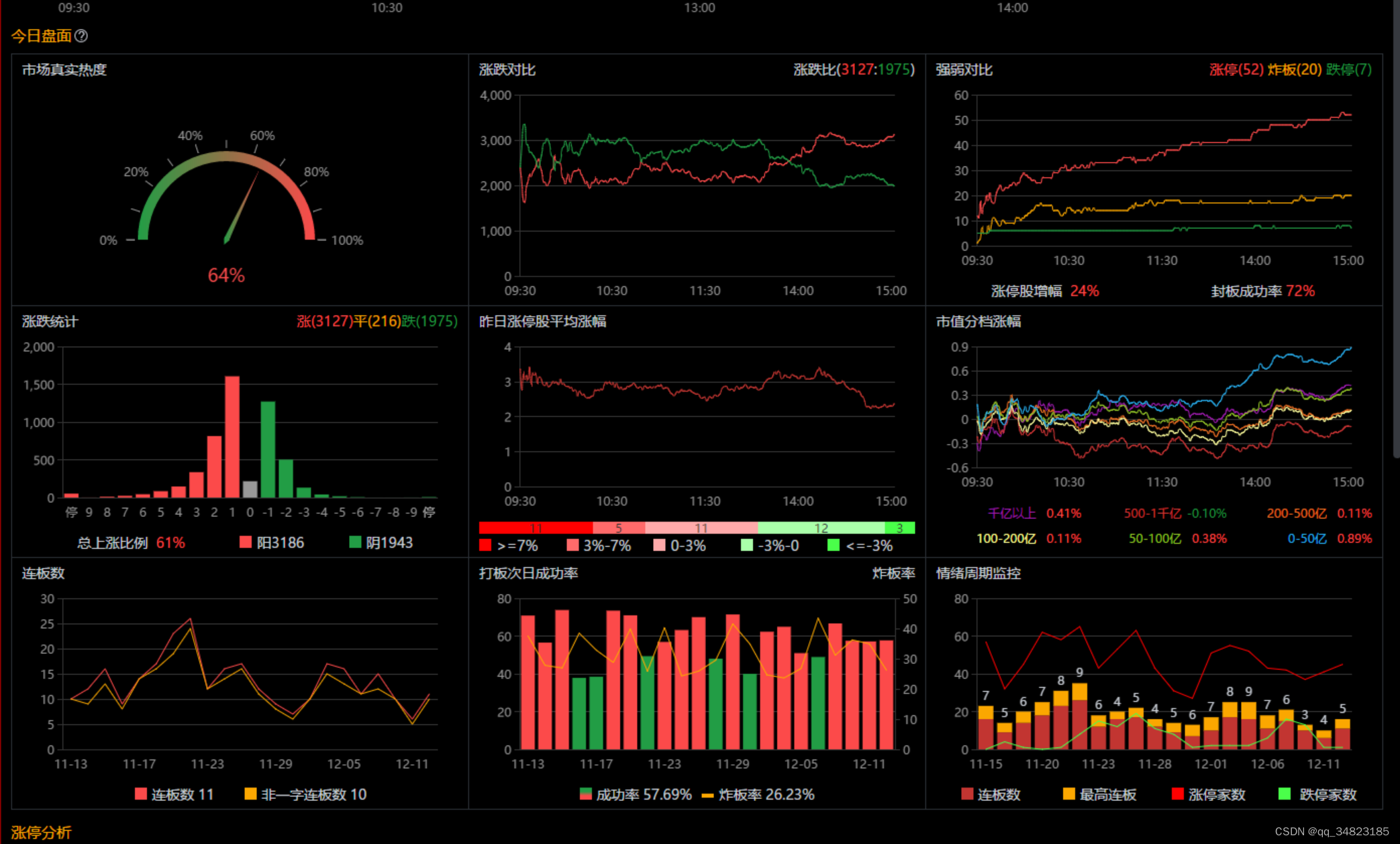
Task: Click the 打板次日成功率 title
Action: tap(529, 573)
